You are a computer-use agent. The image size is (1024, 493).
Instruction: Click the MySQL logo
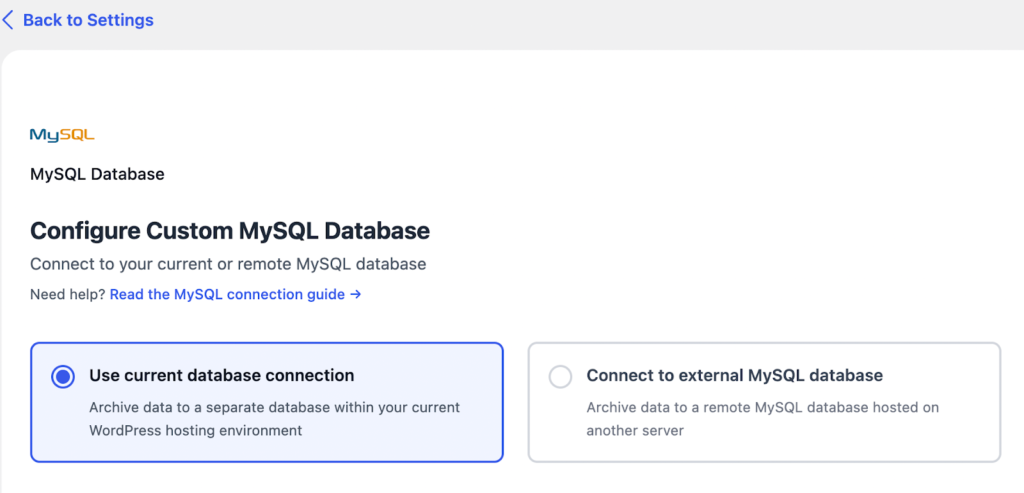click(x=63, y=135)
